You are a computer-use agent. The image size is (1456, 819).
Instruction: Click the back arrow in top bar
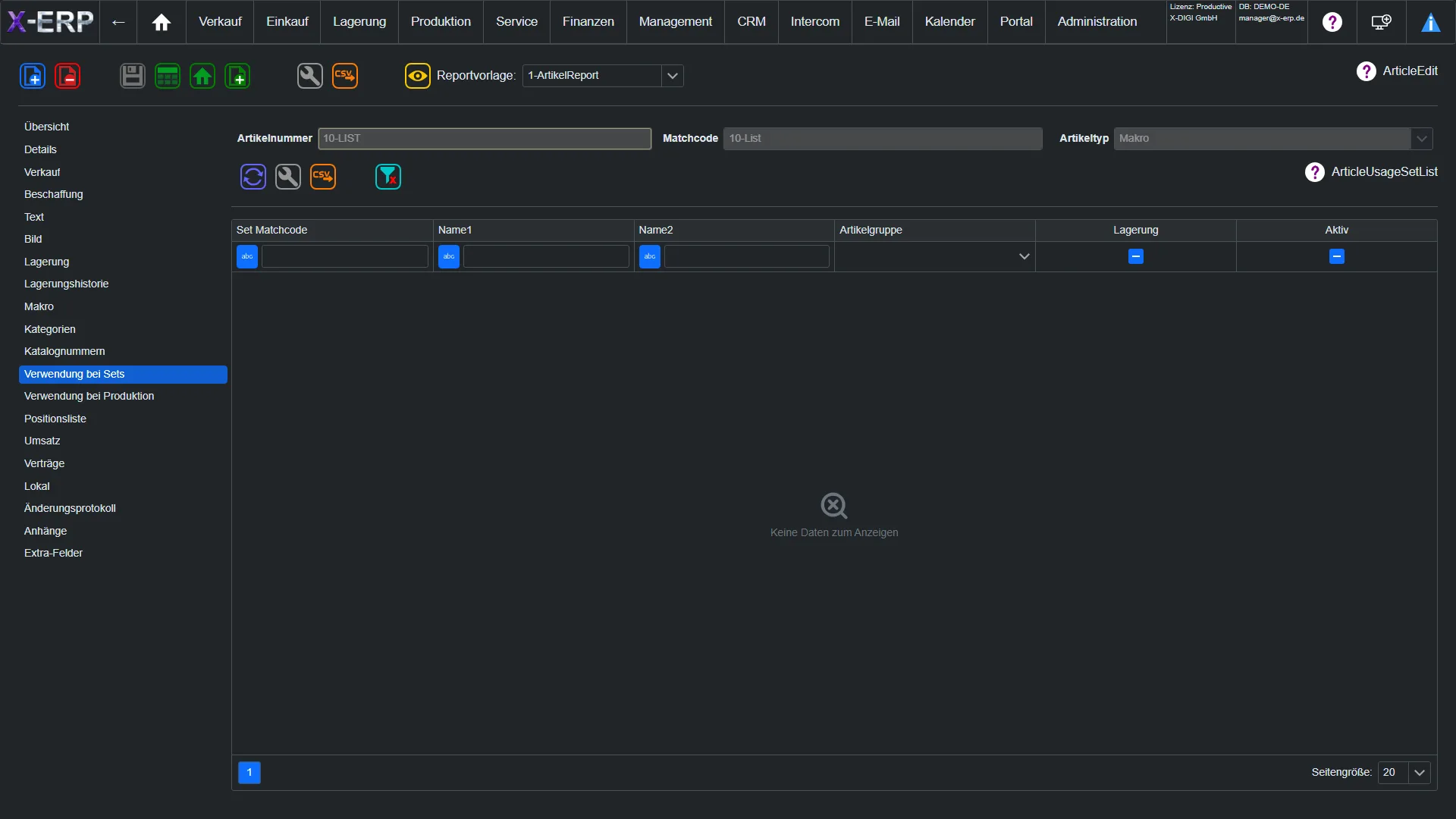coord(118,22)
